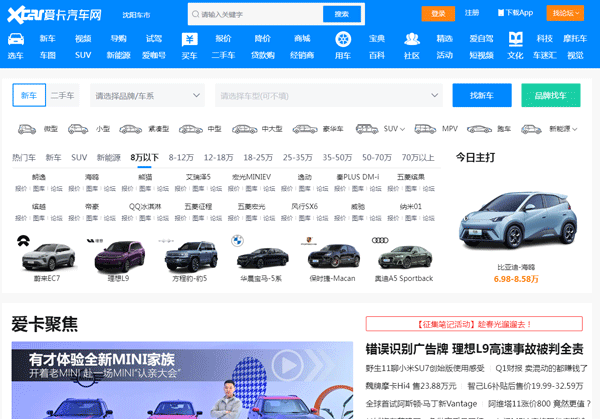Click the 6.98-8.58万 price text
The width and height of the screenshot is (600, 419).
516,279
